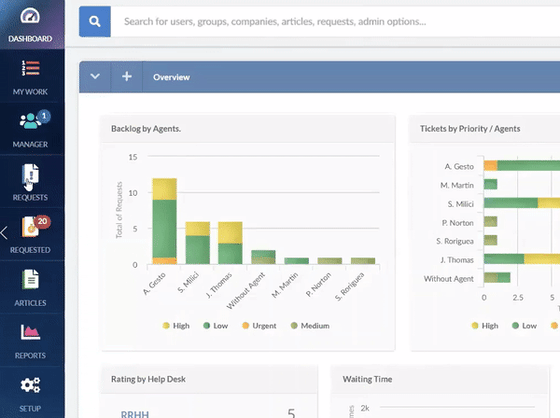This screenshot has width=560, height=418.
Task: Open the Reports chart icon
Action: (x=30, y=332)
